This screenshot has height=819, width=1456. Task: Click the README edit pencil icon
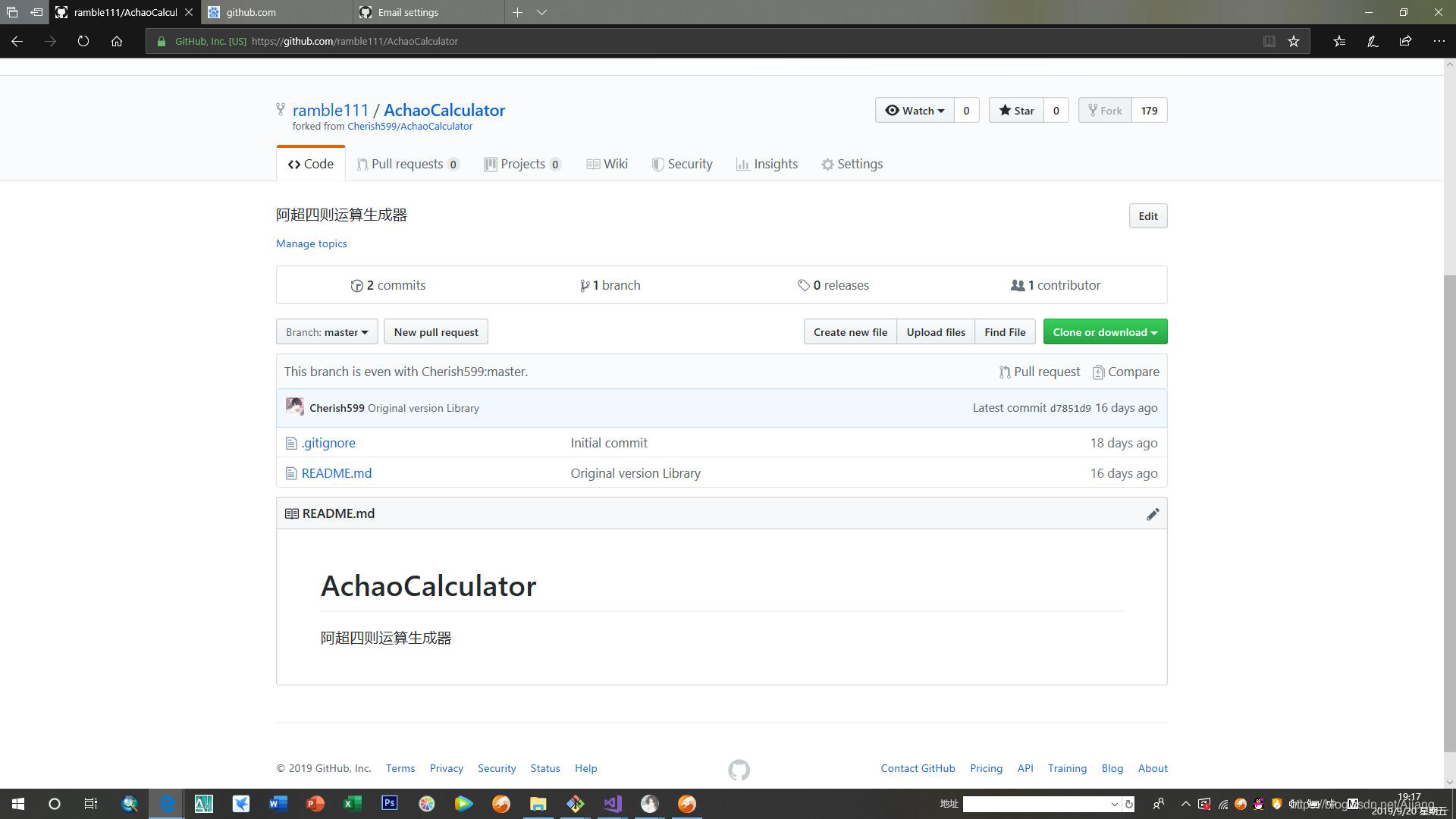[x=1152, y=514]
